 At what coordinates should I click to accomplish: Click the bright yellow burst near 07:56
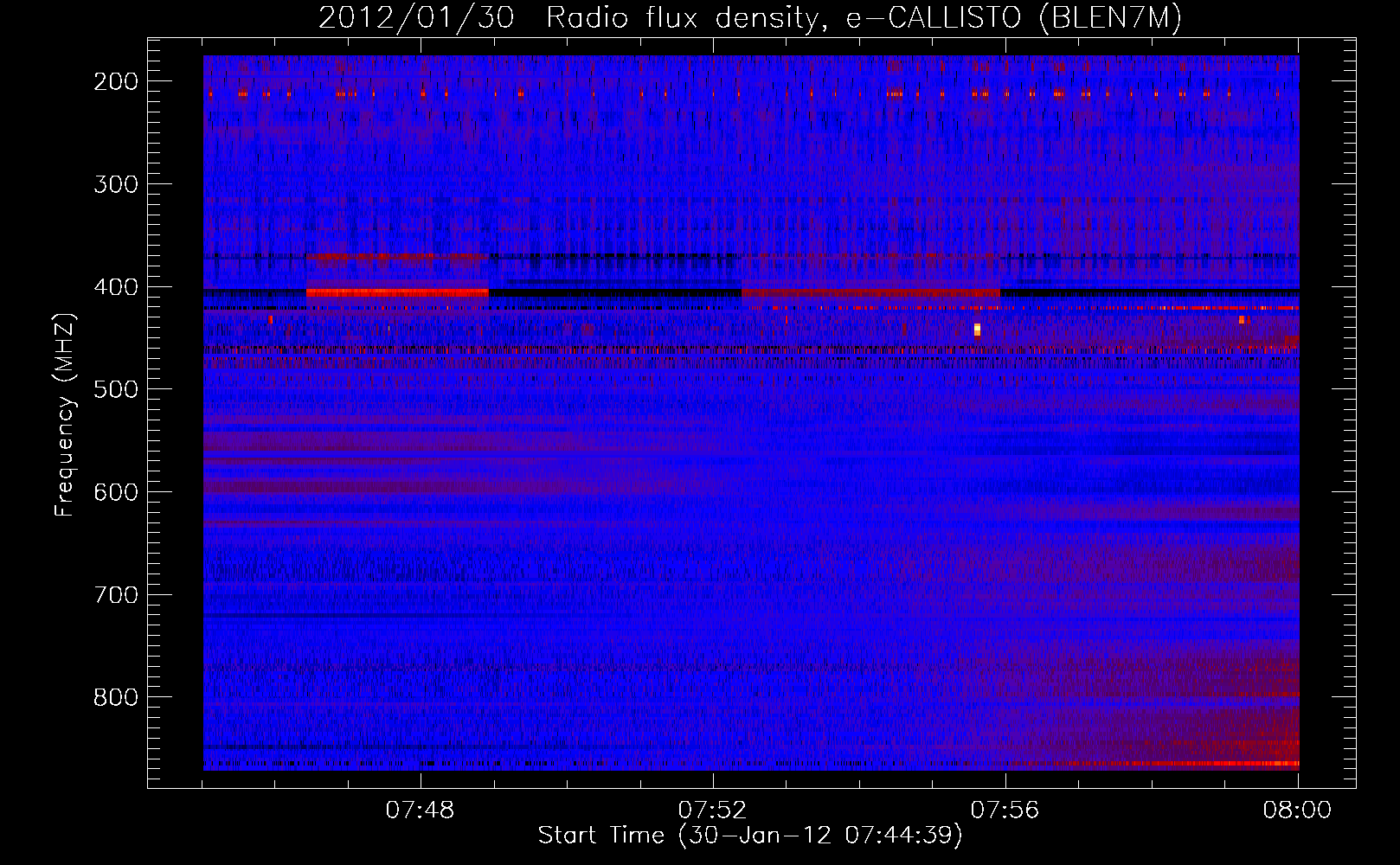coord(977,330)
